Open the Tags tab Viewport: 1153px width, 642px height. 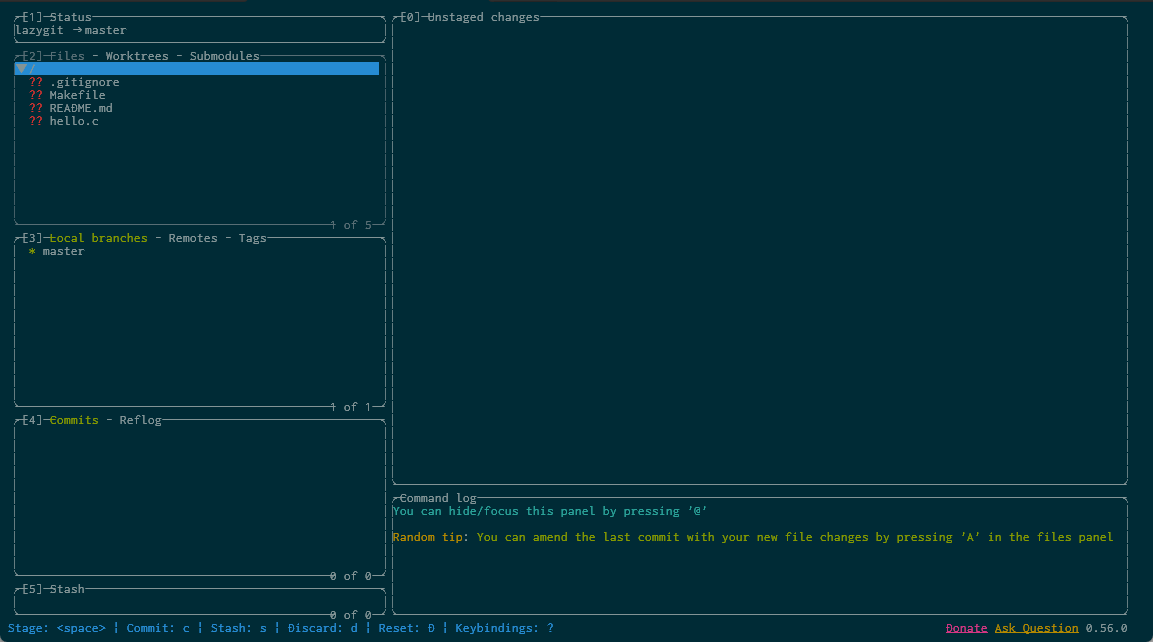click(252, 238)
